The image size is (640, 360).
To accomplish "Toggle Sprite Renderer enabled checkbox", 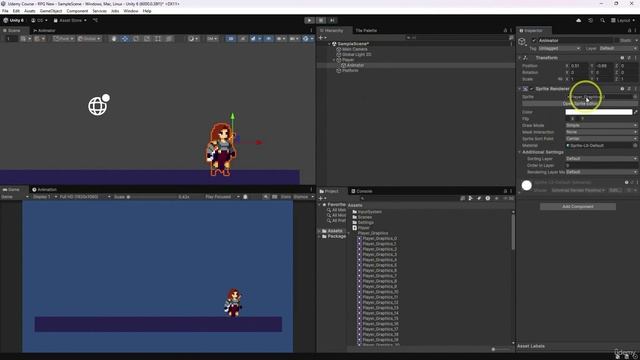I will (531, 89).
